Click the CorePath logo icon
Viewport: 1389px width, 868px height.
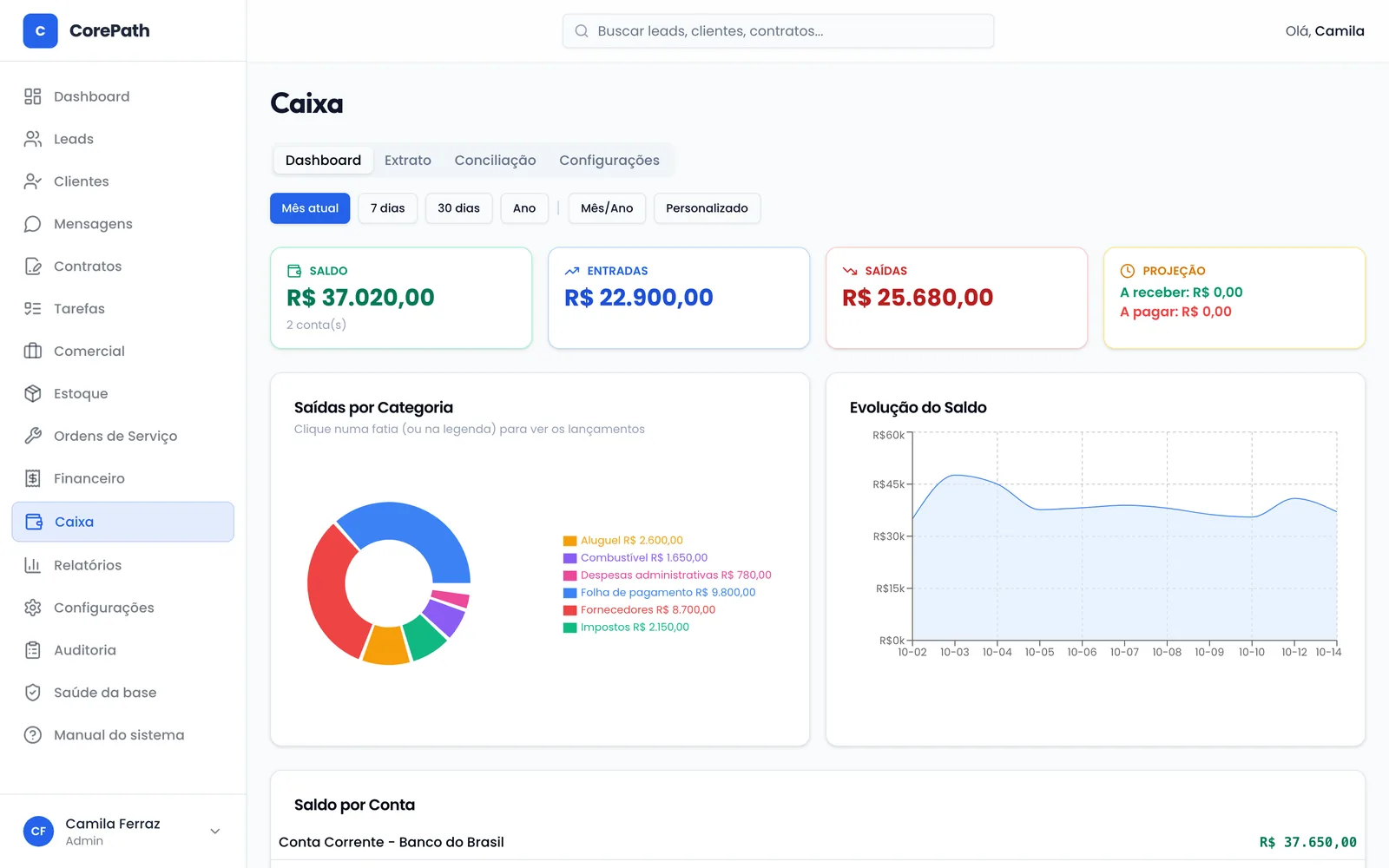click(40, 31)
